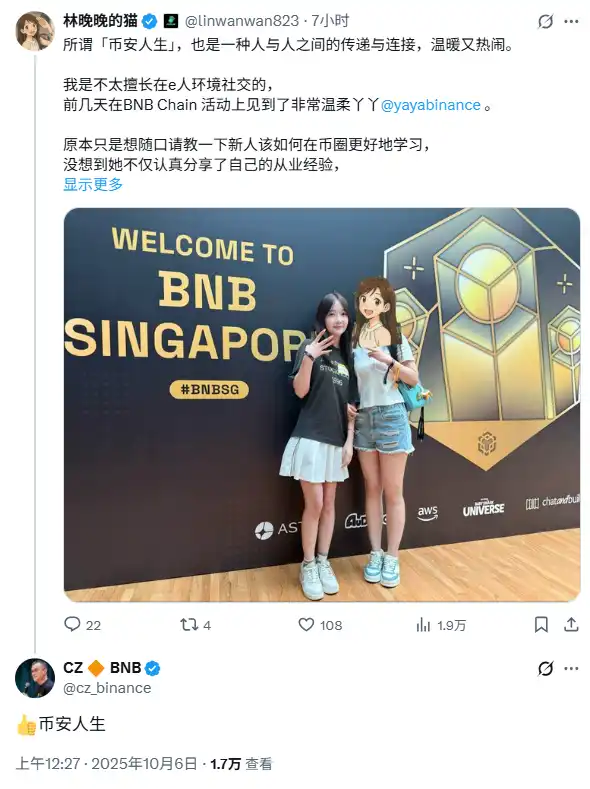Click the 1.7万 查看 view count
This screenshot has width=590, height=789.
click(241, 764)
